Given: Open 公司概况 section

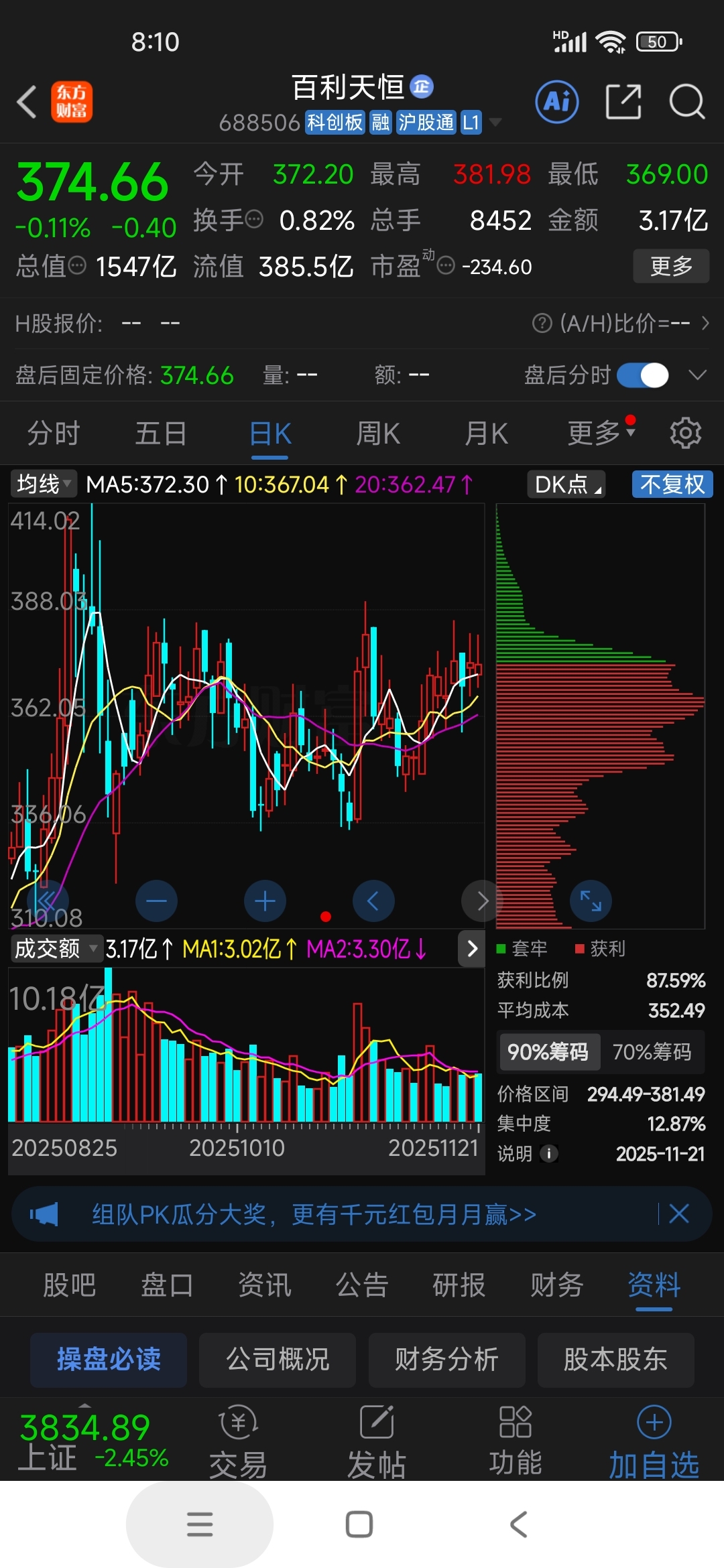Looking at the screenshot, I should (278, 1360).
